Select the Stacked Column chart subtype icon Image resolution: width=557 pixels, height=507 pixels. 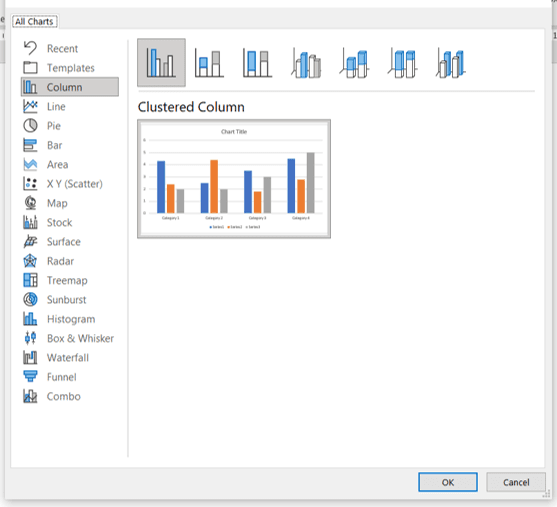[x=209, y=63]
